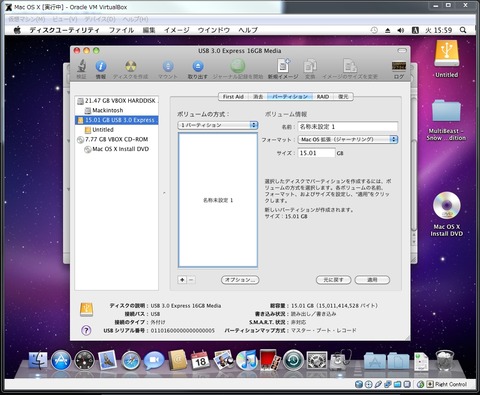Select Mac OS X Install DVD in sidebar
The width and height of the screenshot is (480, 395).
(x=116, y=149)
